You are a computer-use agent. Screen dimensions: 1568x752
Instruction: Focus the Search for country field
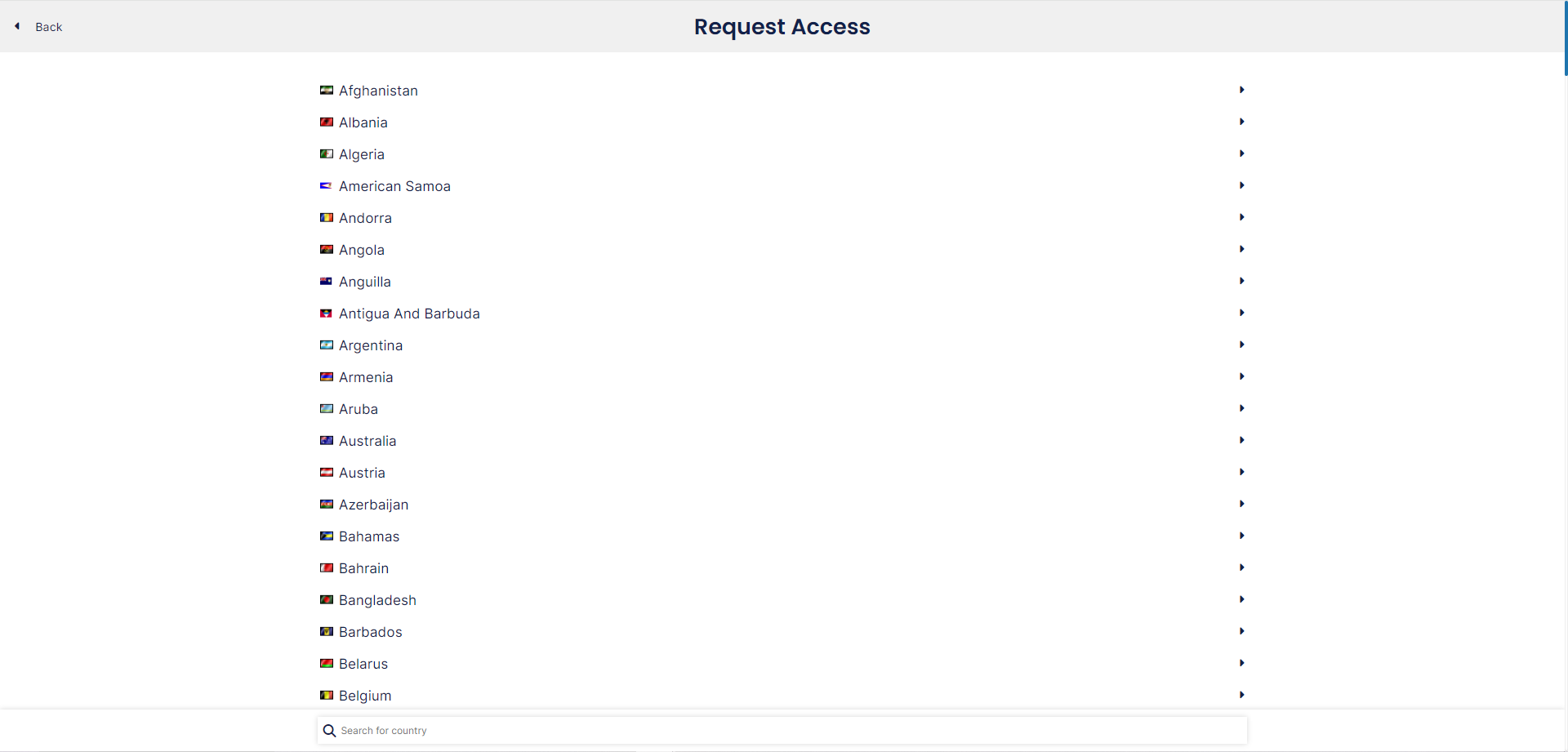[782, 731]
